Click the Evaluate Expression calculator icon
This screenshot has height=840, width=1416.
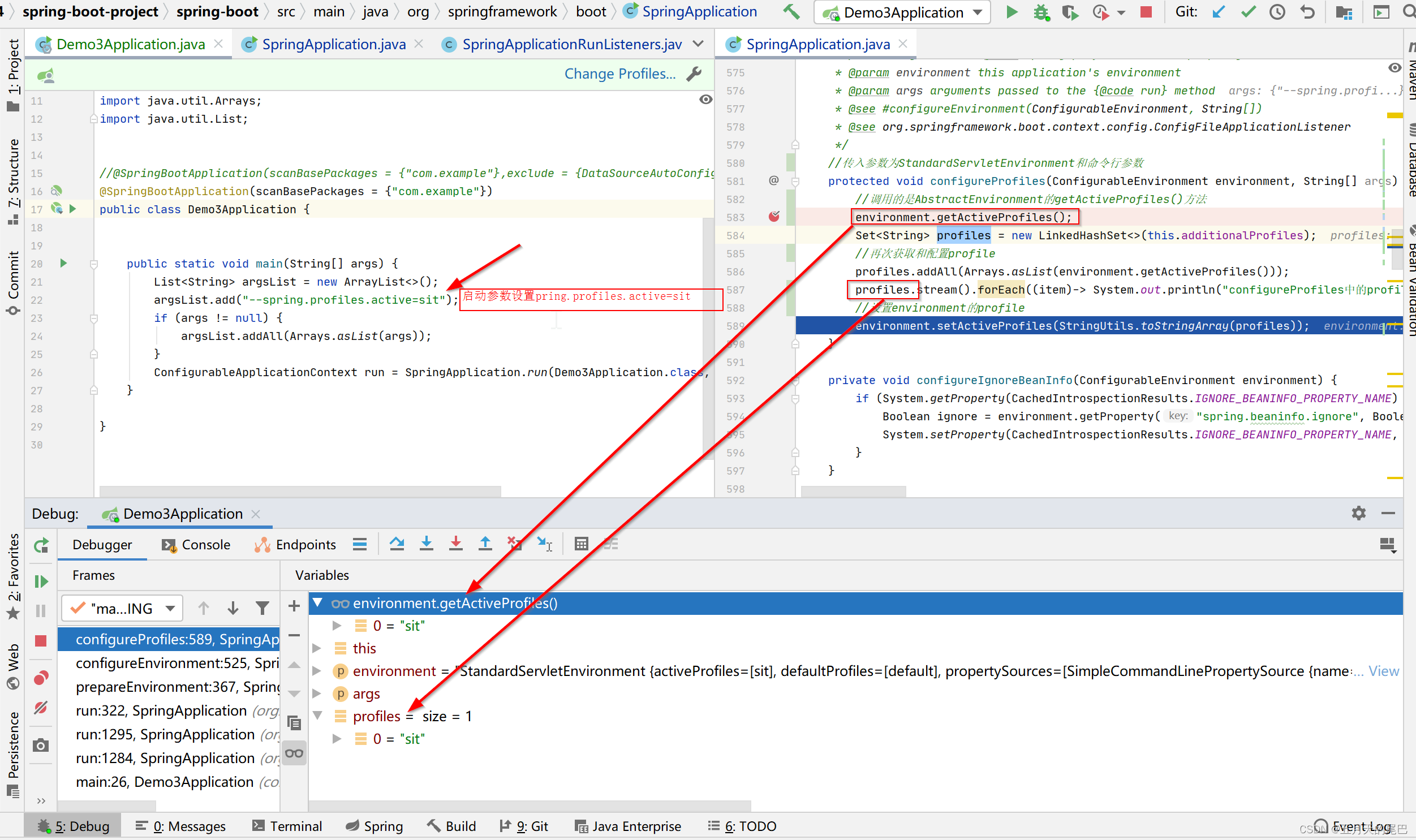tap(581, 544)
